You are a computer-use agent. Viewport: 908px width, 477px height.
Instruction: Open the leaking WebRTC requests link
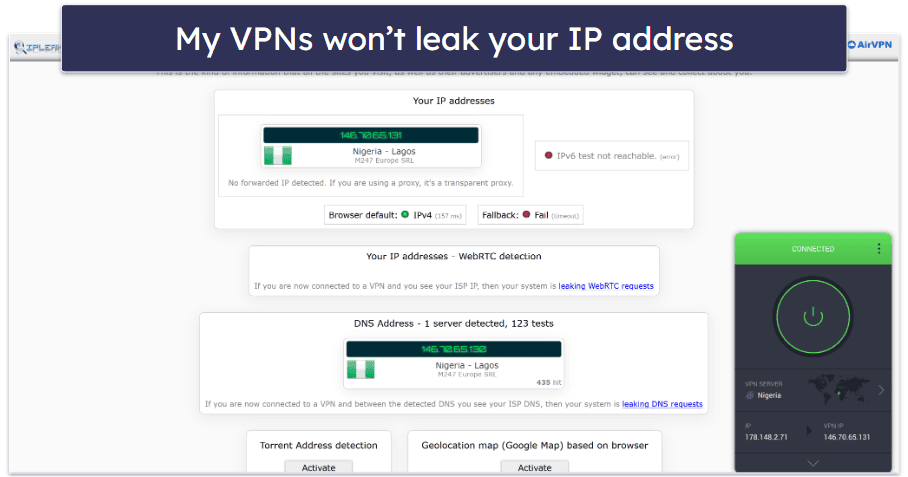606,286
